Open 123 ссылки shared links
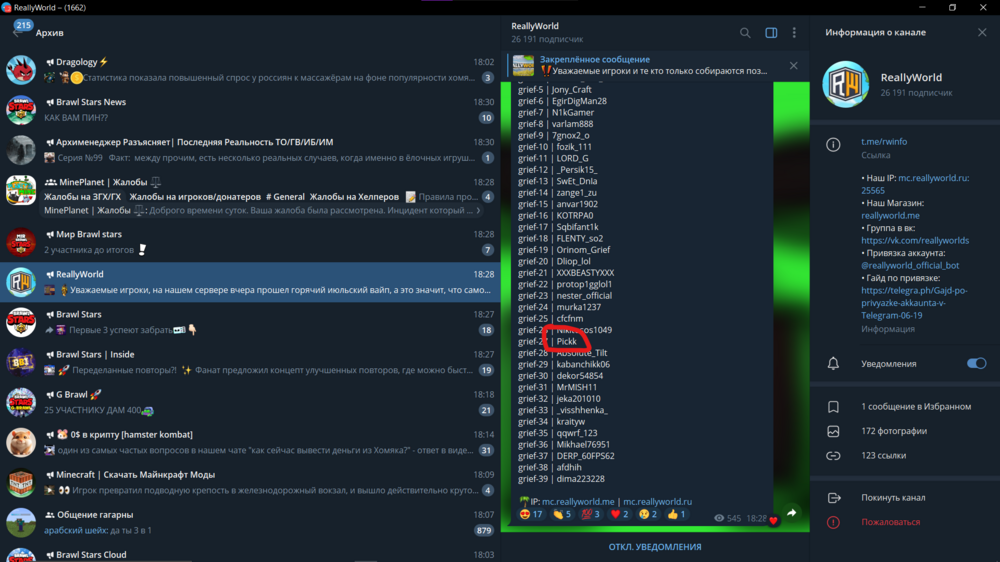 point(883,455)
